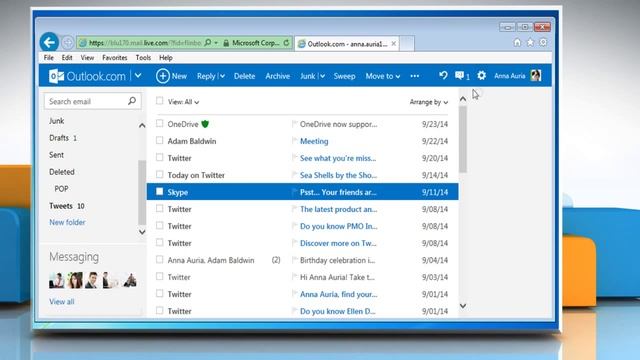Click the Anna Auria profile picture
This screenshot has height=360, width=640.
[x=536, y=76]
